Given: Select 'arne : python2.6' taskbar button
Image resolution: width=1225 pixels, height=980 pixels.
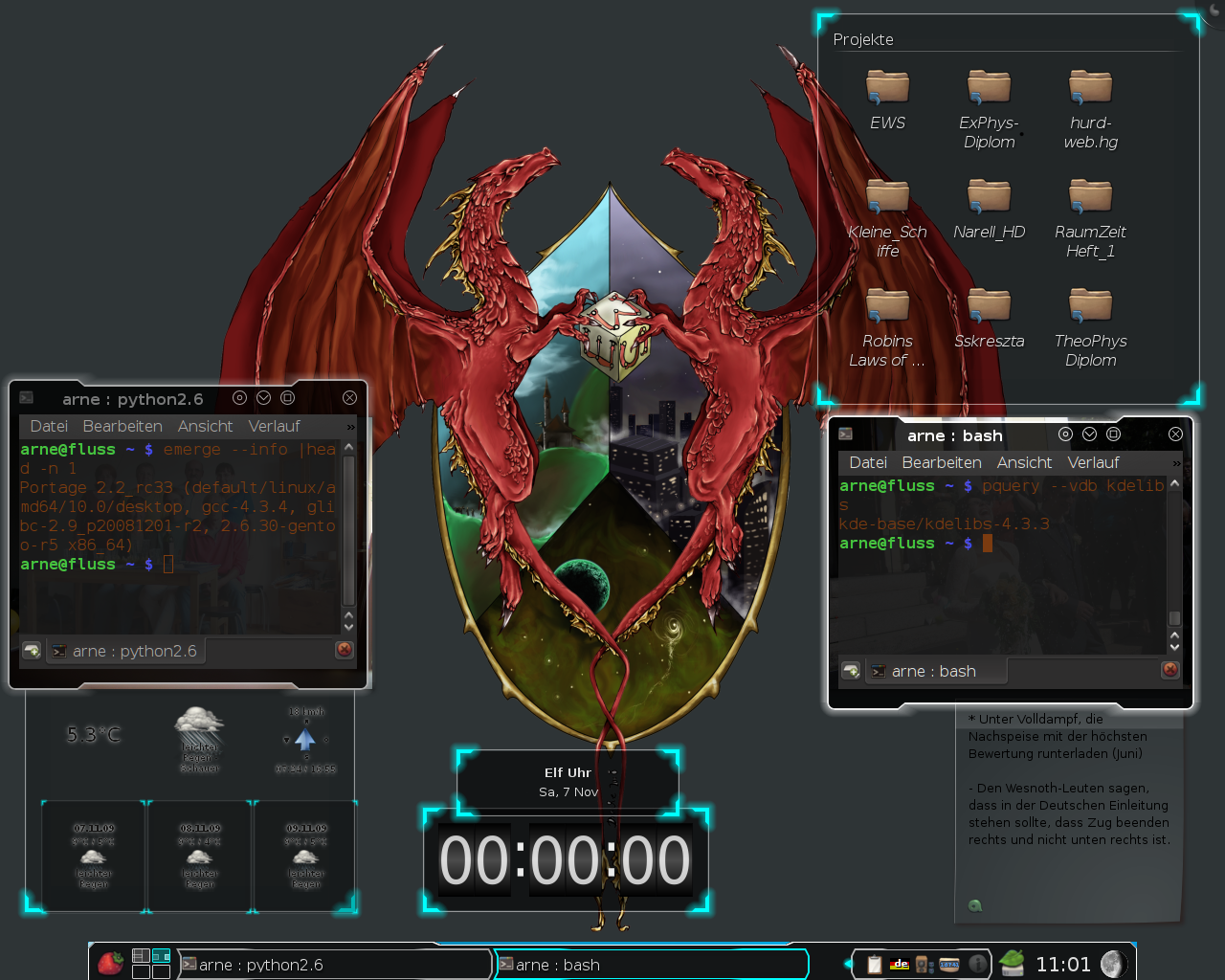Looking at the screenshot, I should (x=335, y=965).
